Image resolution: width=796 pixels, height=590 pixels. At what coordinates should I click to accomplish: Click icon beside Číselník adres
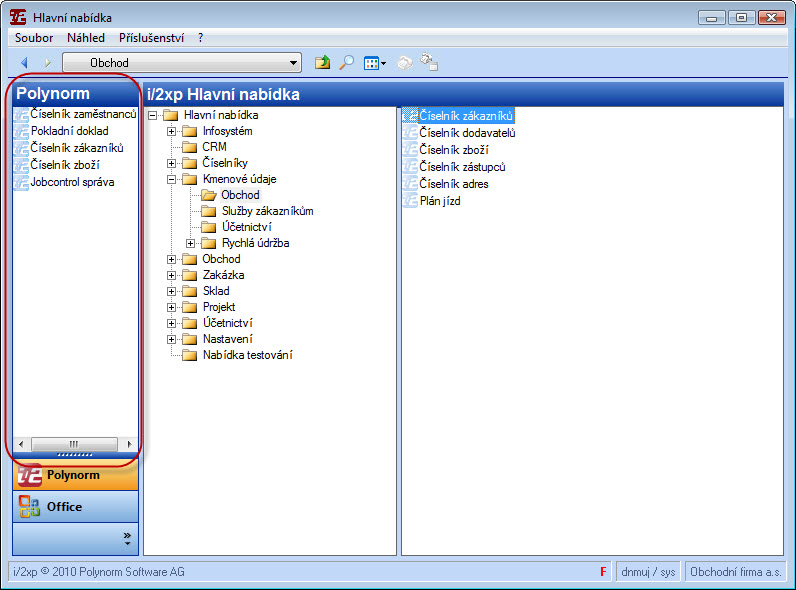point(410,184)
